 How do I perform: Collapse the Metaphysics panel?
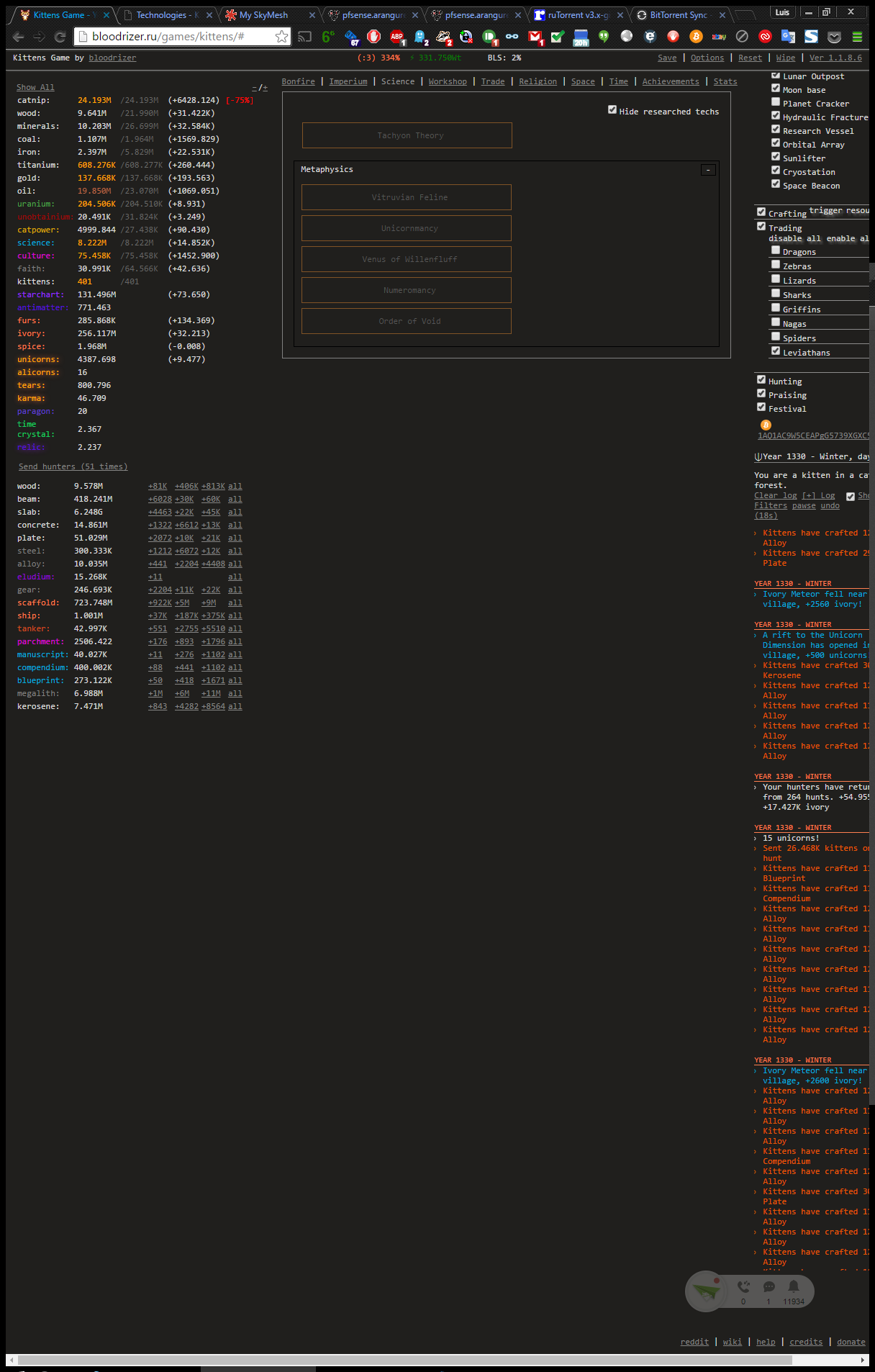click(x=708, y=170)
